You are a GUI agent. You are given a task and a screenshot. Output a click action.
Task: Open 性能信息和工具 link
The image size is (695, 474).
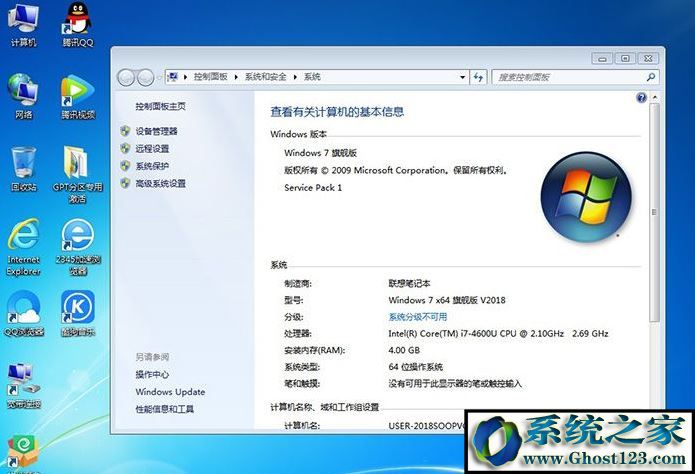[x=164, y=409]
